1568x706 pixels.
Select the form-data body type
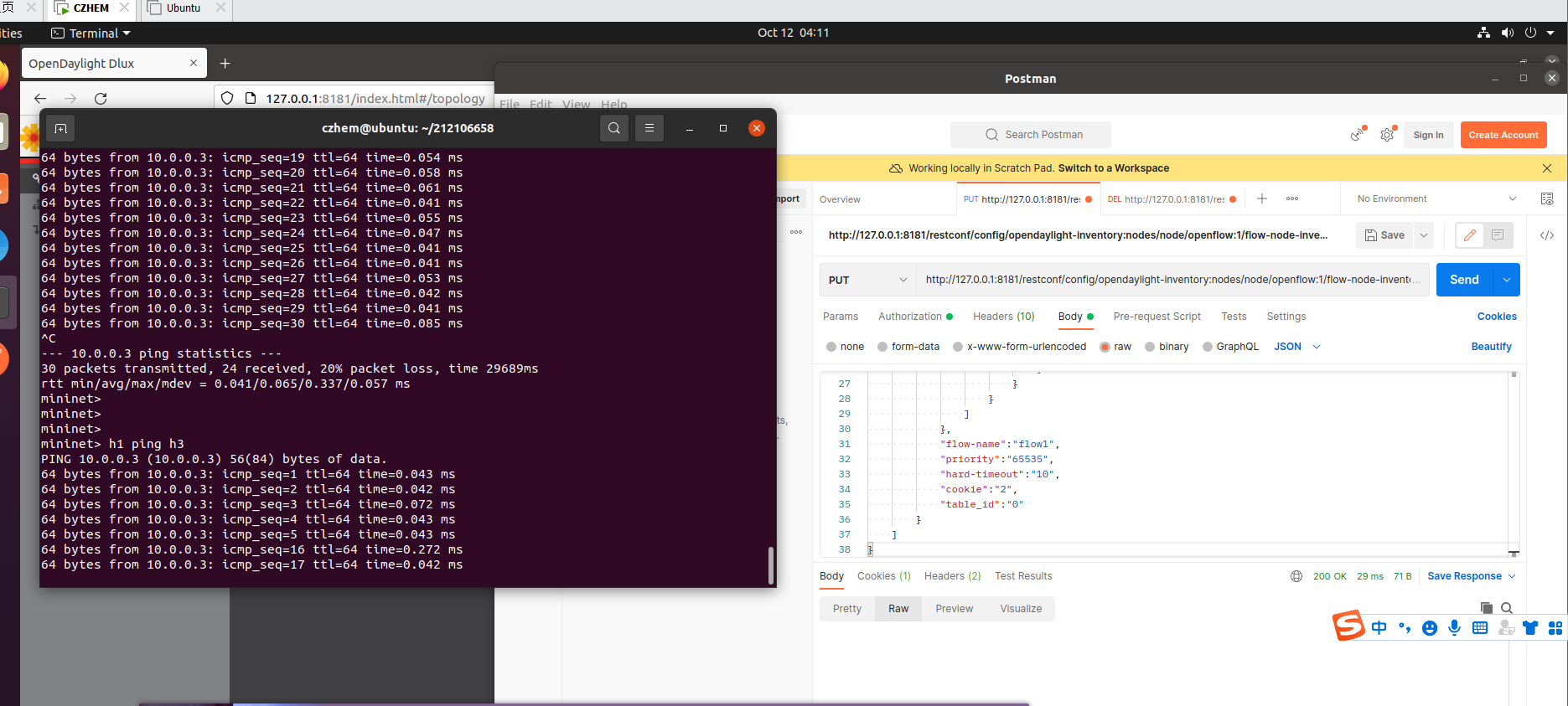pos(908,347)
